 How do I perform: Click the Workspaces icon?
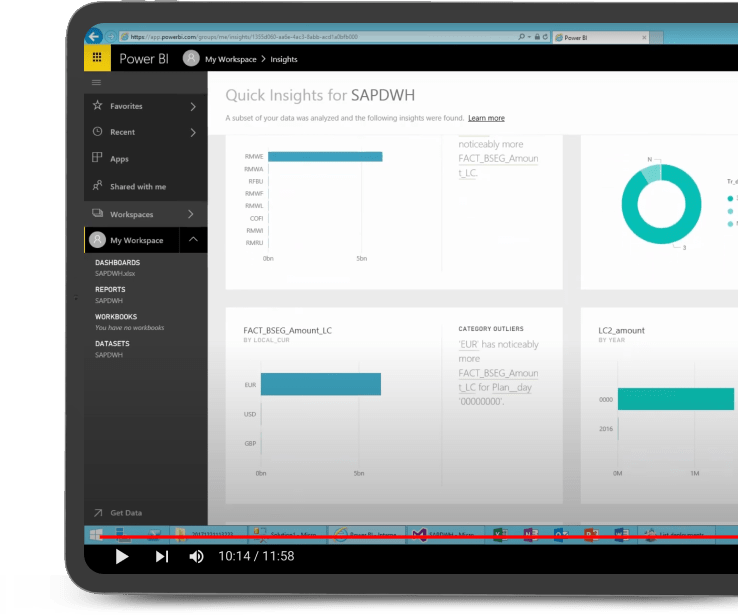[97, 213]
